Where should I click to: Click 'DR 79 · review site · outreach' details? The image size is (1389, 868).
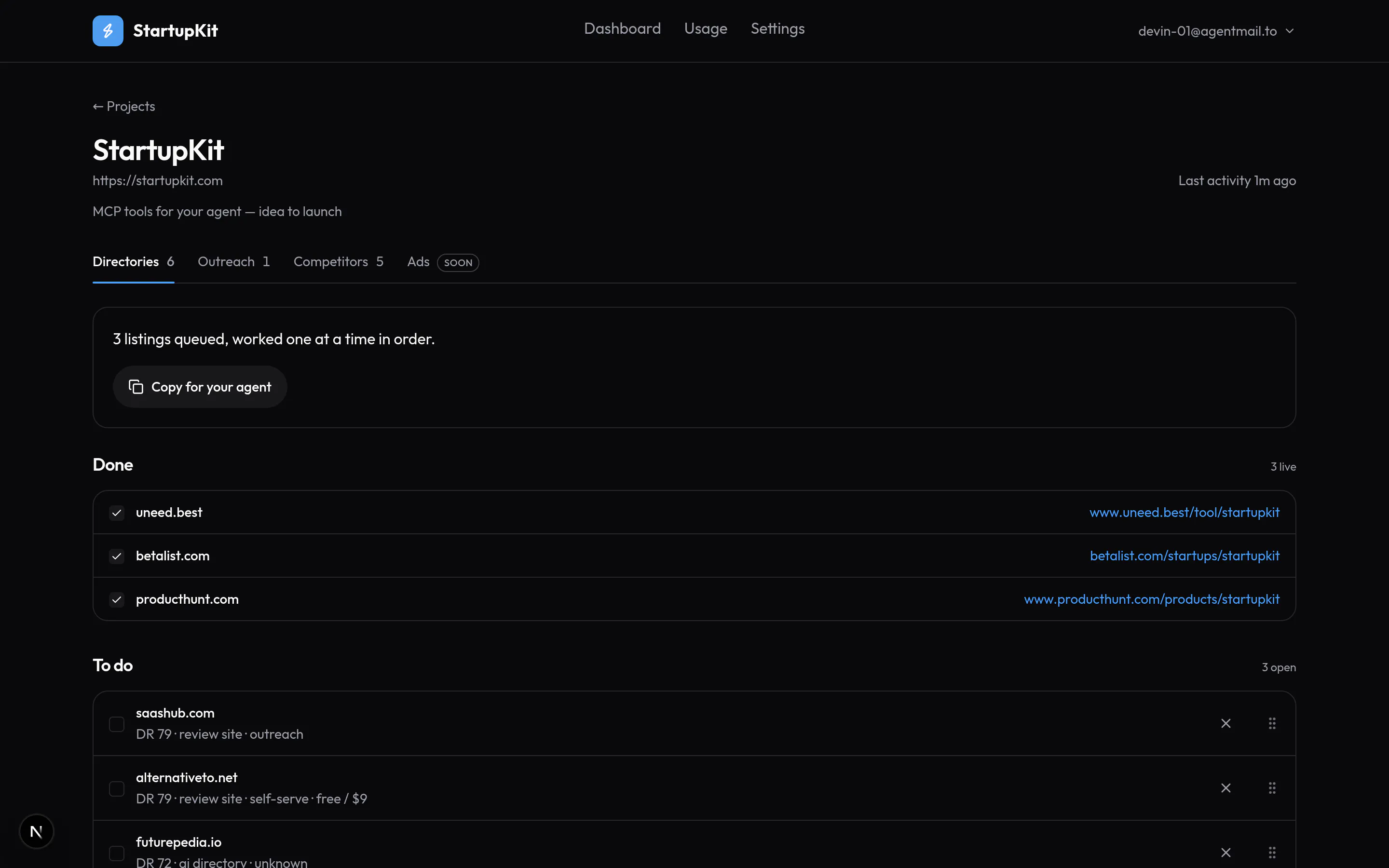pos(220,734)
